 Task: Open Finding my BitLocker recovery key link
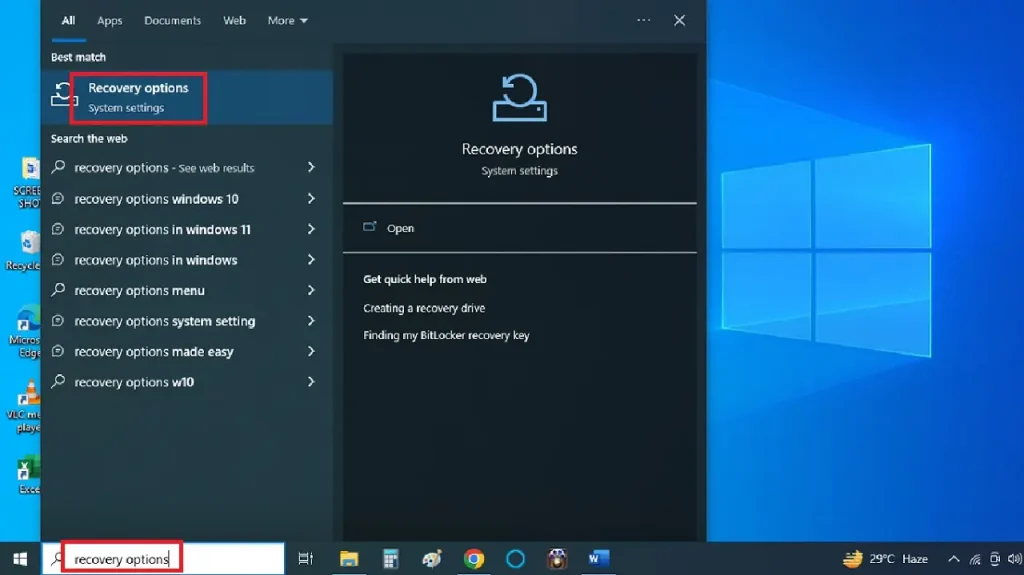click(x=446, y=335)
